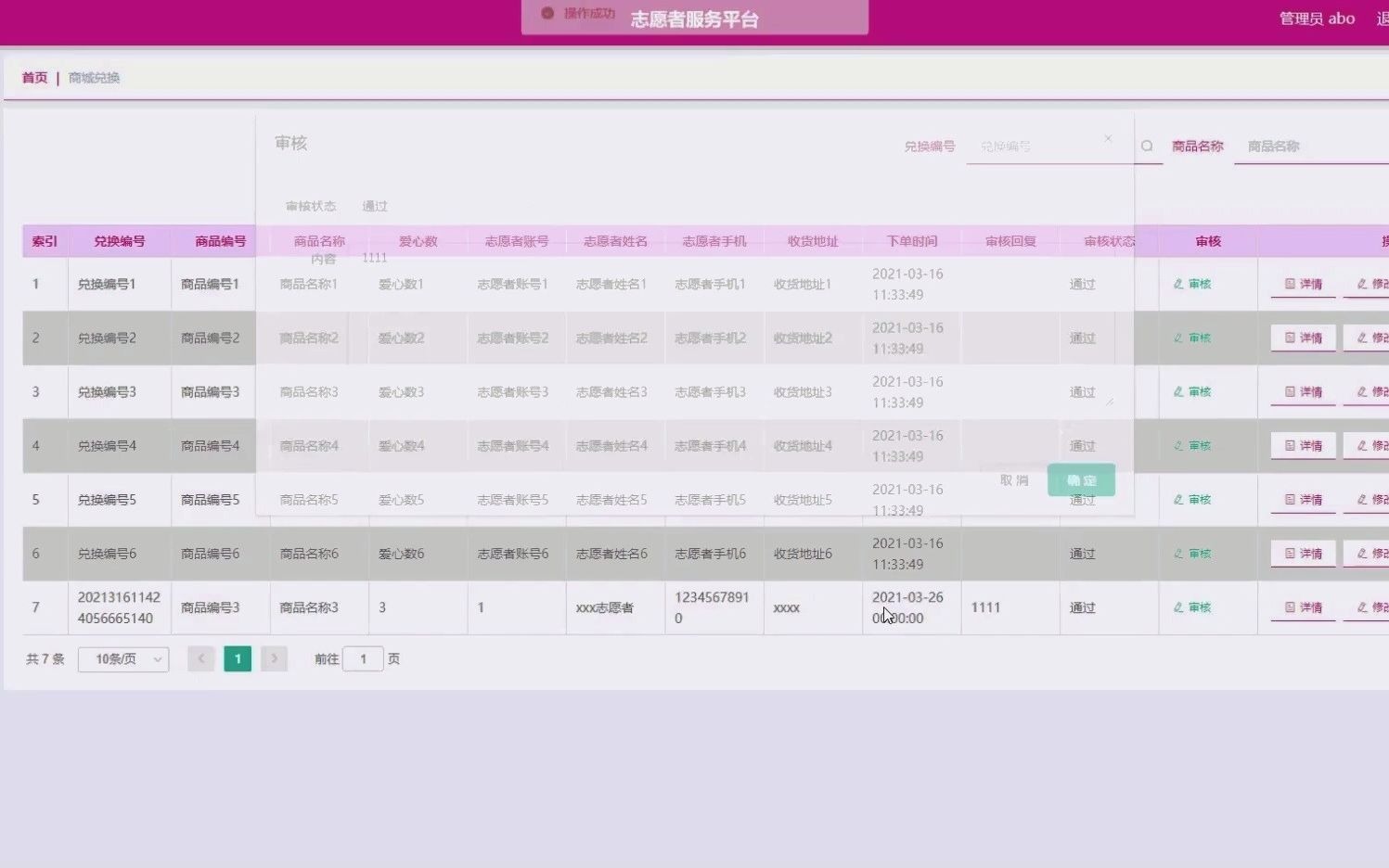Viewport: 1389px width, 868px height.
Task: Open 详情 for row 7
Action: tap(1303, 607)
